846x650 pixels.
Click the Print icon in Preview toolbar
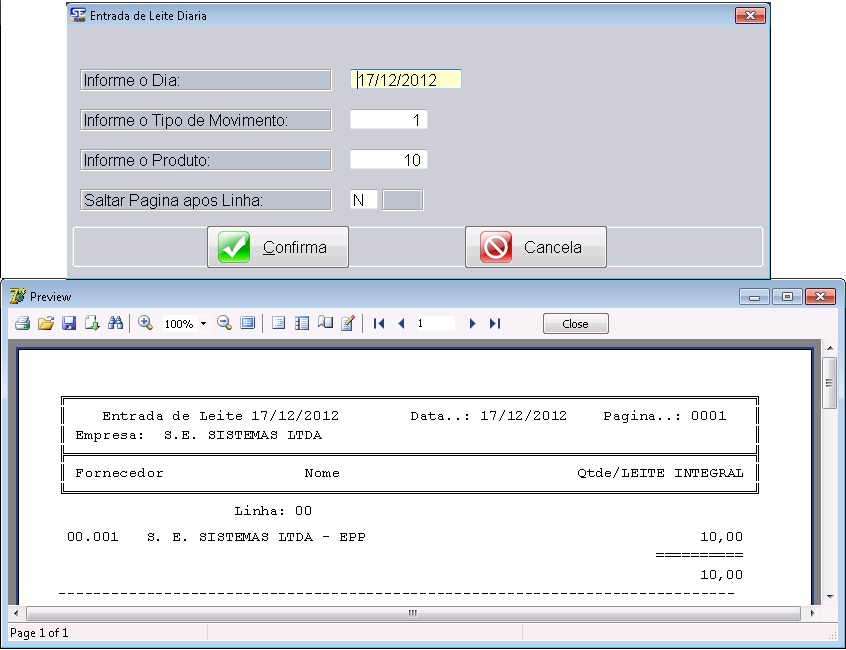click(x=22, y=324)
